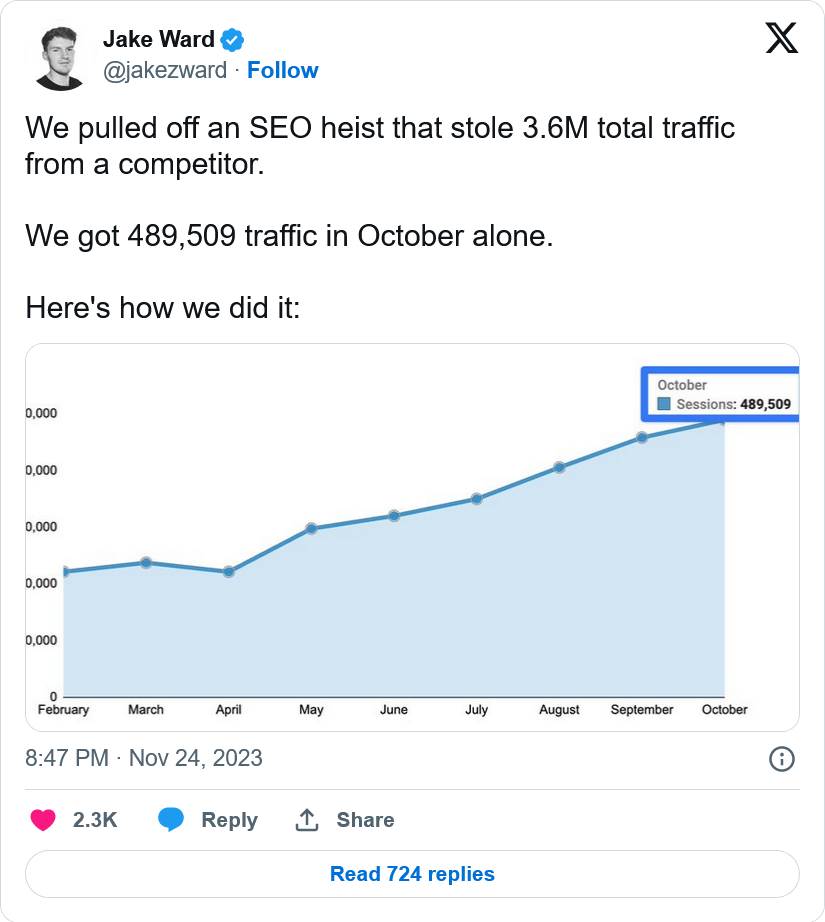Viewport: 825px width, 922px height.
Task: Click the Sessions legend color square
Action: click(x=664, y=404)
